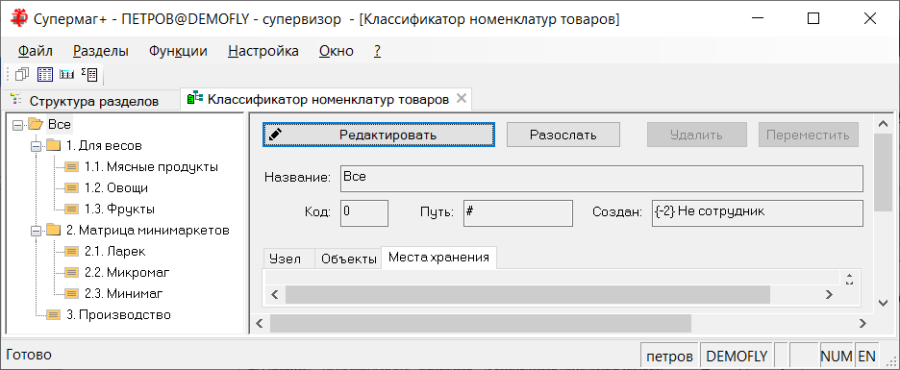The image size is (900, 370).
Task: Click the blue table grid toolbar icon
Action: point(45,74)
